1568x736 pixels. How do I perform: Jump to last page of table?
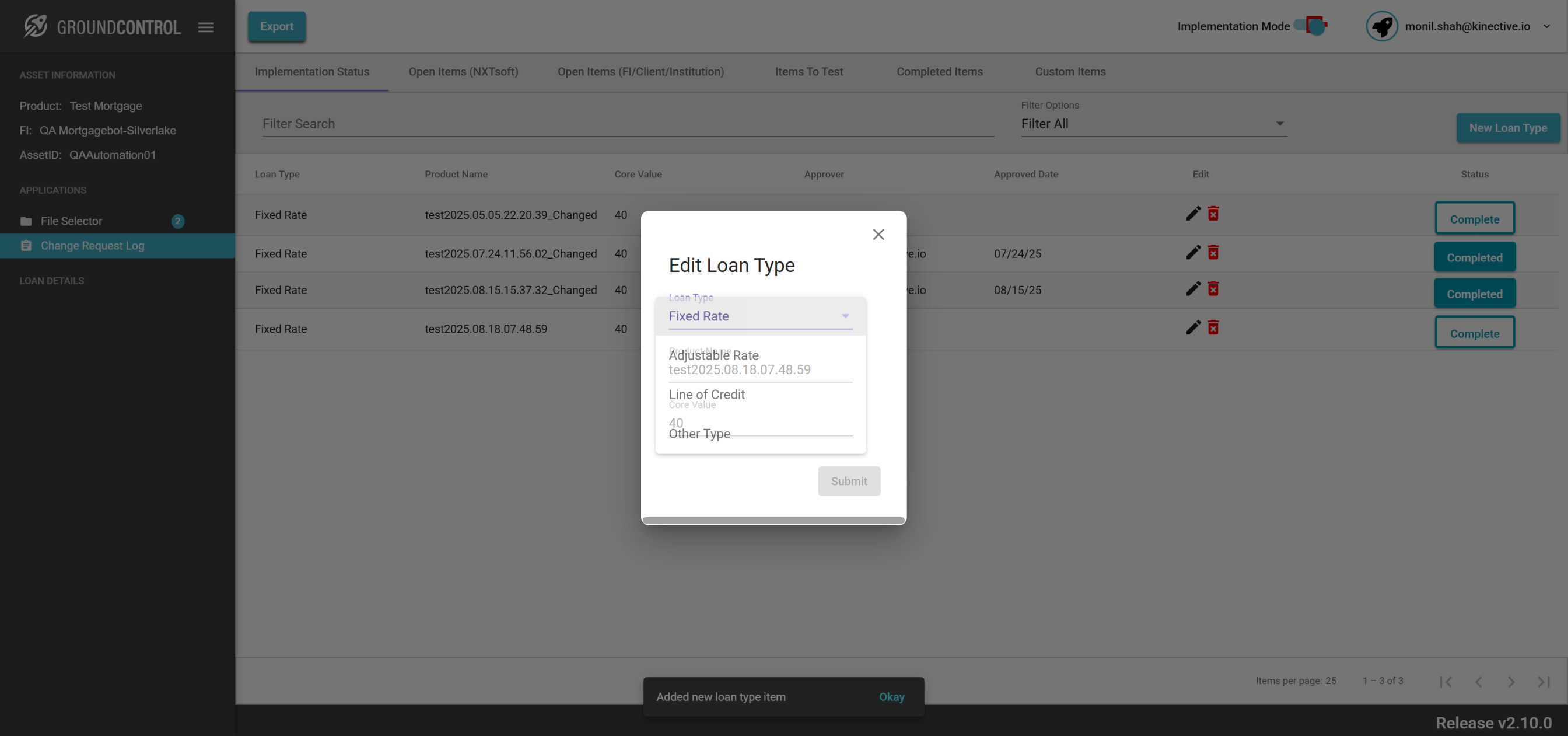pyautogui.click(x=1543, y=682)
